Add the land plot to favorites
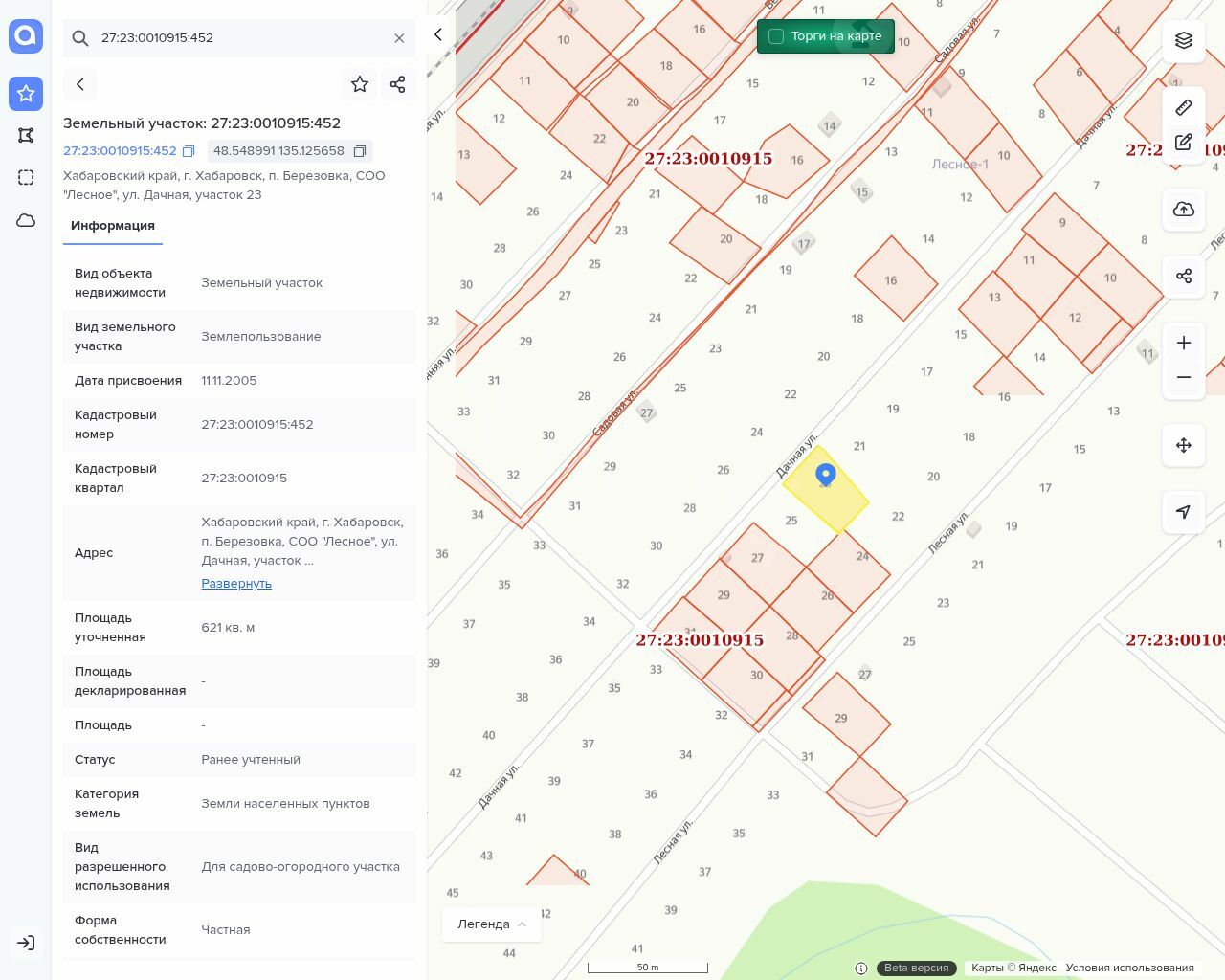Screen dimensions: 1225x980 coord(360,84)
